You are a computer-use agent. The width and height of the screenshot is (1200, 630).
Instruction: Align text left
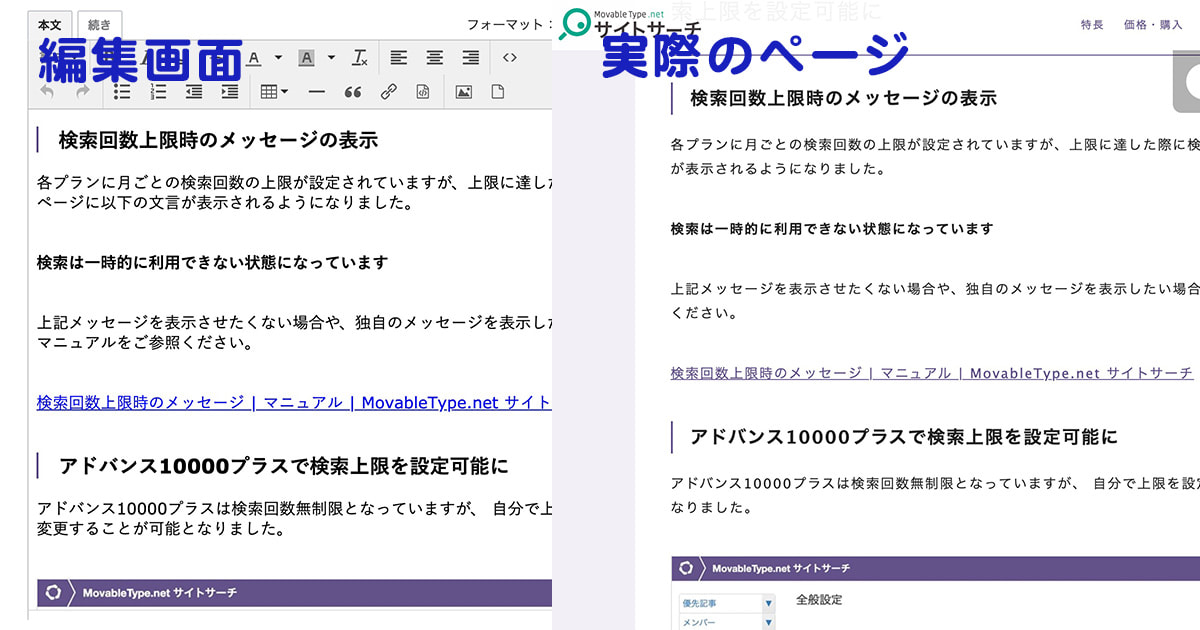(398, 58)
